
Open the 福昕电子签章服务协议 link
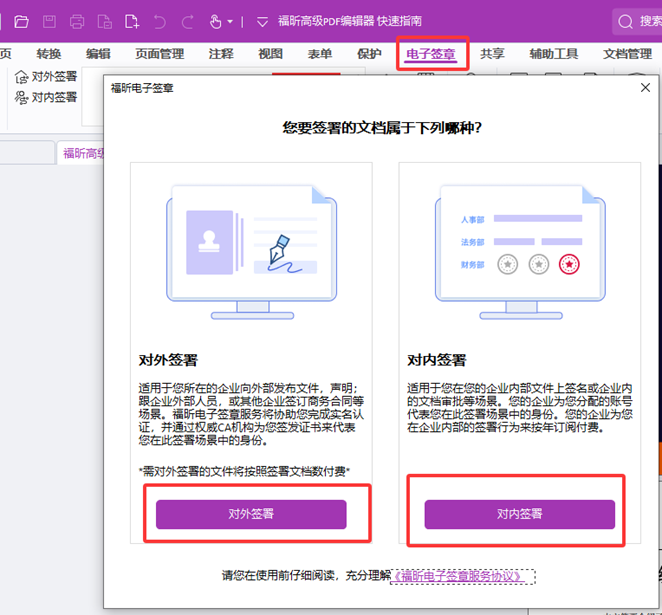click(463, 576)
